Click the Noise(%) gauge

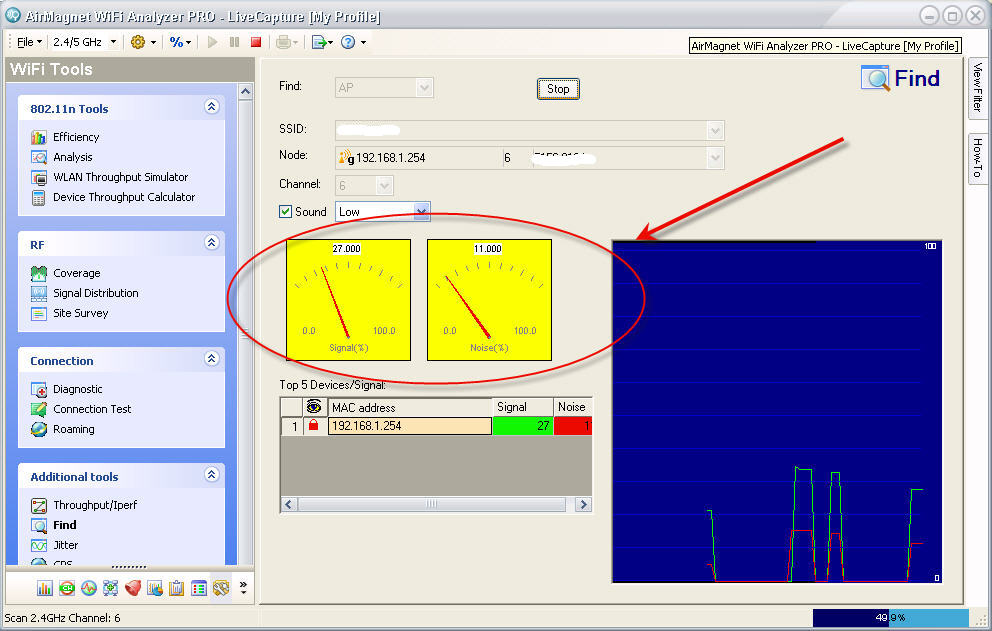click(x=489, y=300)
